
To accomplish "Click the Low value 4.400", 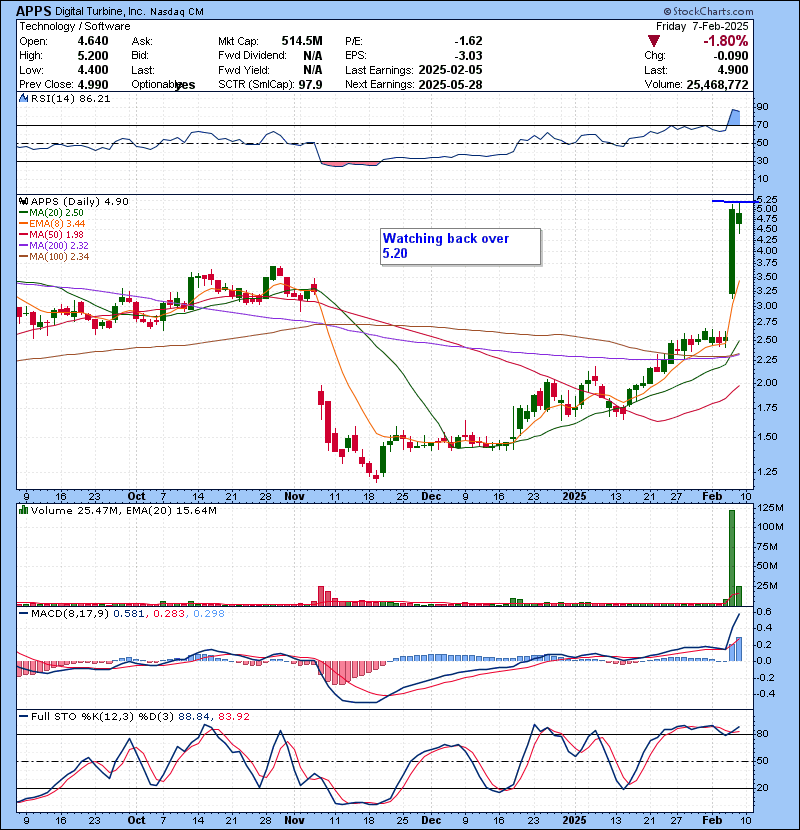I will coord(93,70).
